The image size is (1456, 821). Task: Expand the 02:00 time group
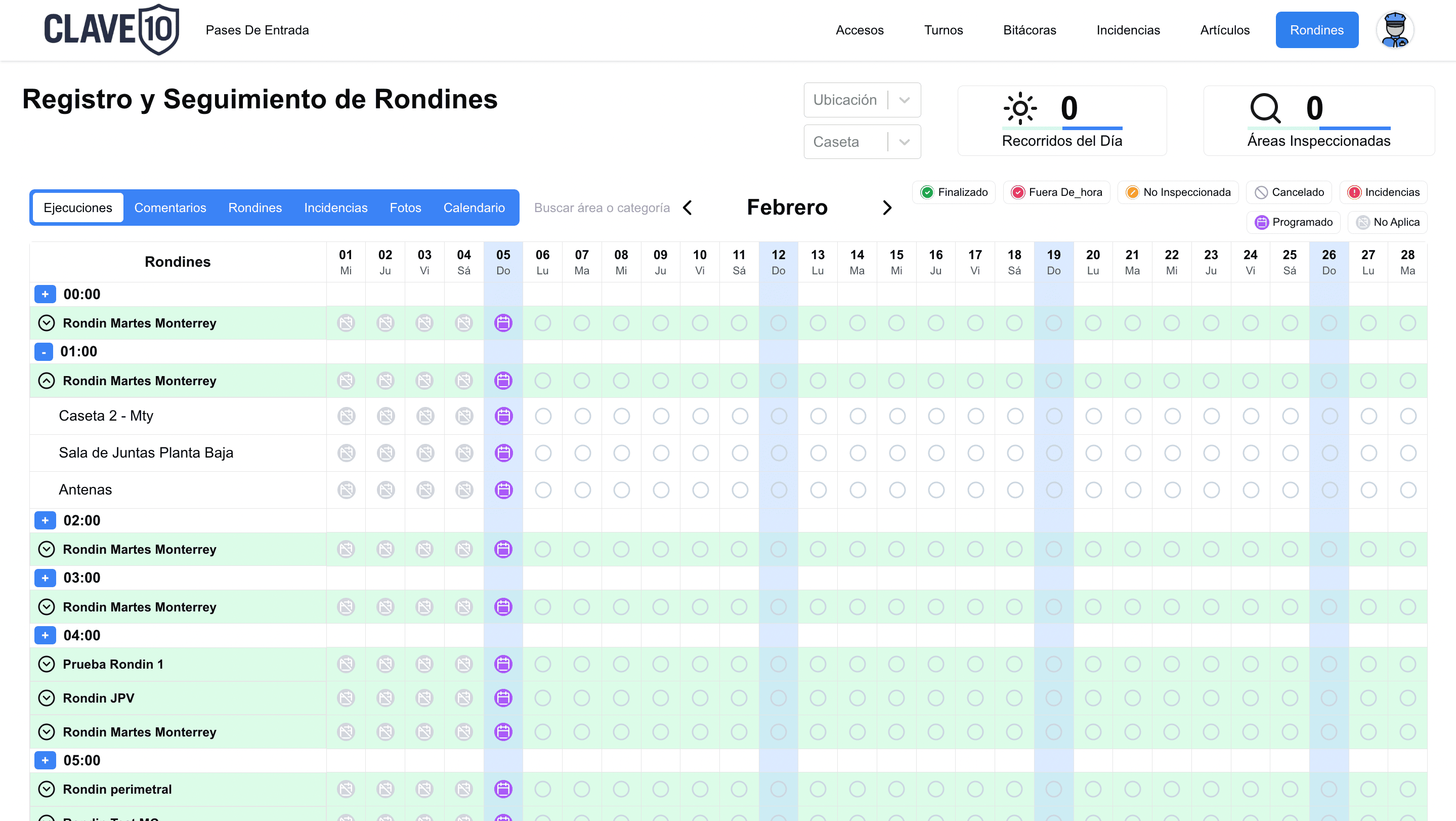45,520
